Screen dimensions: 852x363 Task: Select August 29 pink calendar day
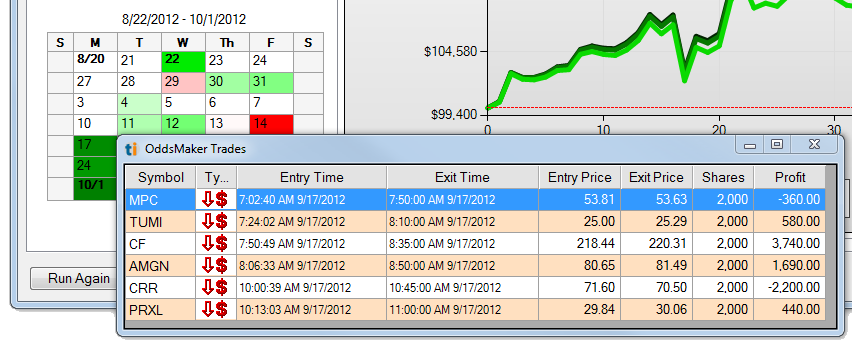(184, 83)
